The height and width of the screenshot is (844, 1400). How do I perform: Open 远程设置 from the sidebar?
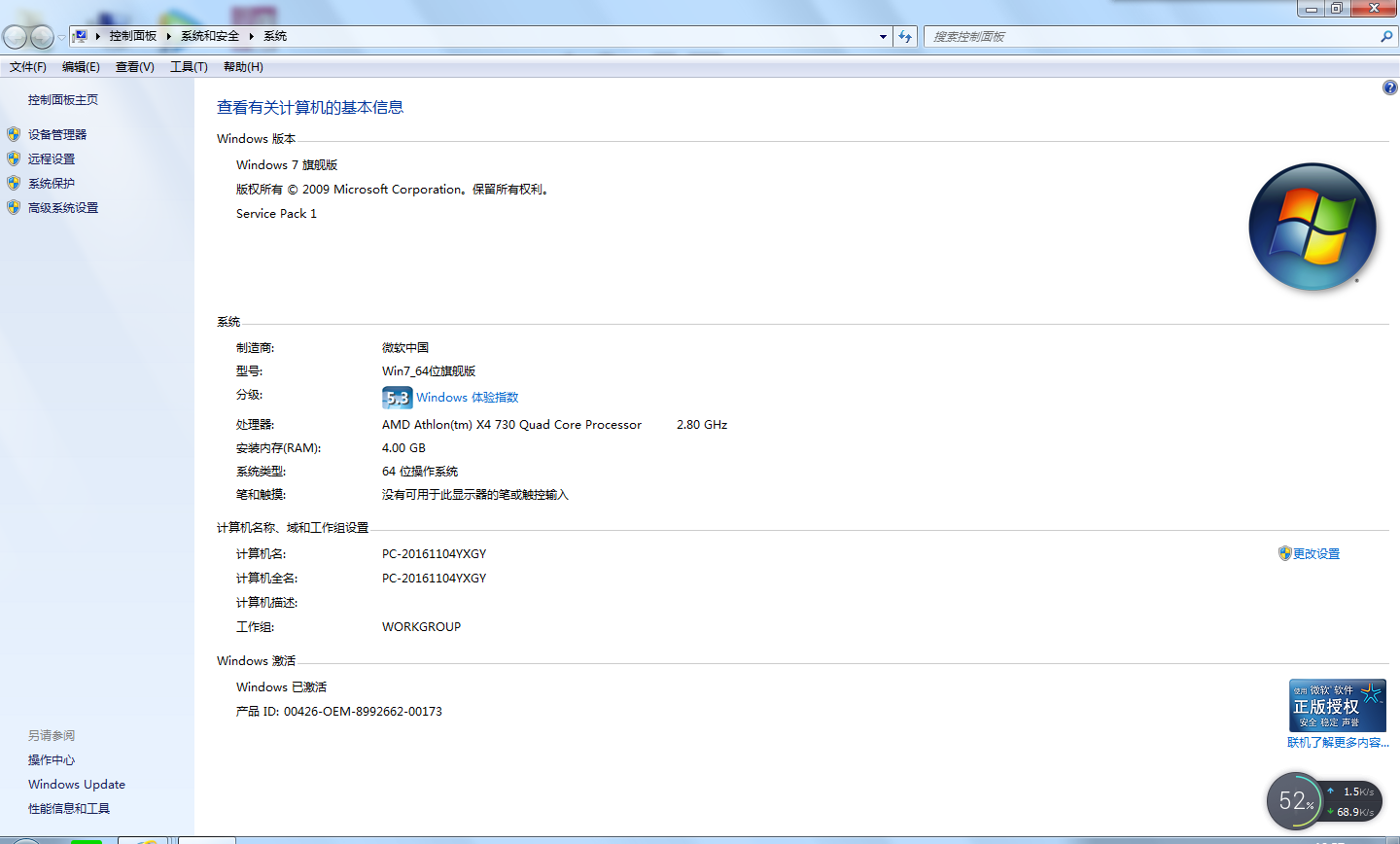[52, 159]
